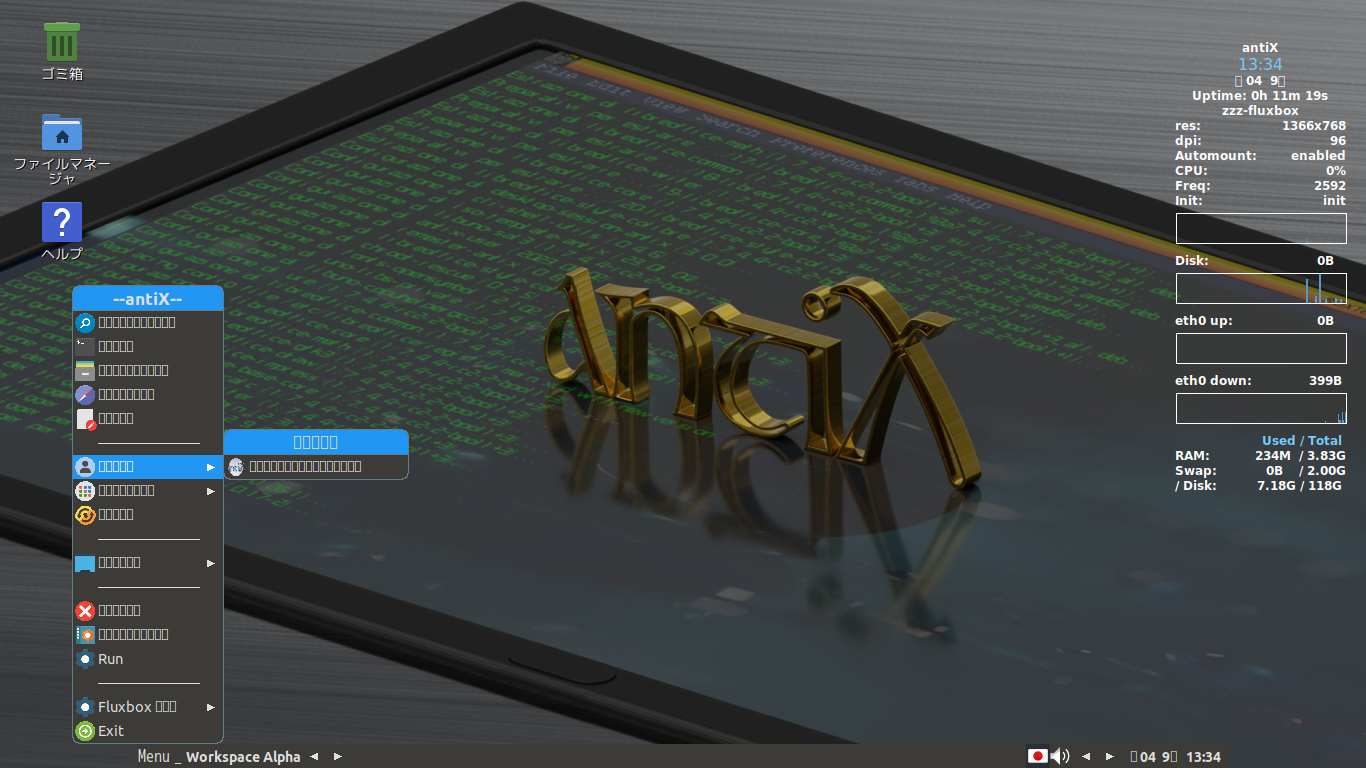The image size is (1366, 768).
Task: Click the antiX logo icon in submenu
Action: 236,466
